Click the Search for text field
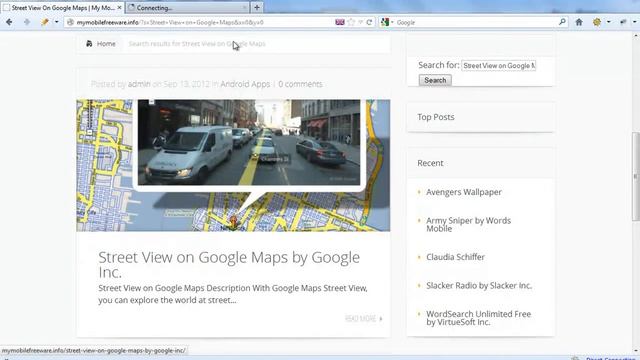Viewport: 640px width, 360px height. [x=498, y=66]
